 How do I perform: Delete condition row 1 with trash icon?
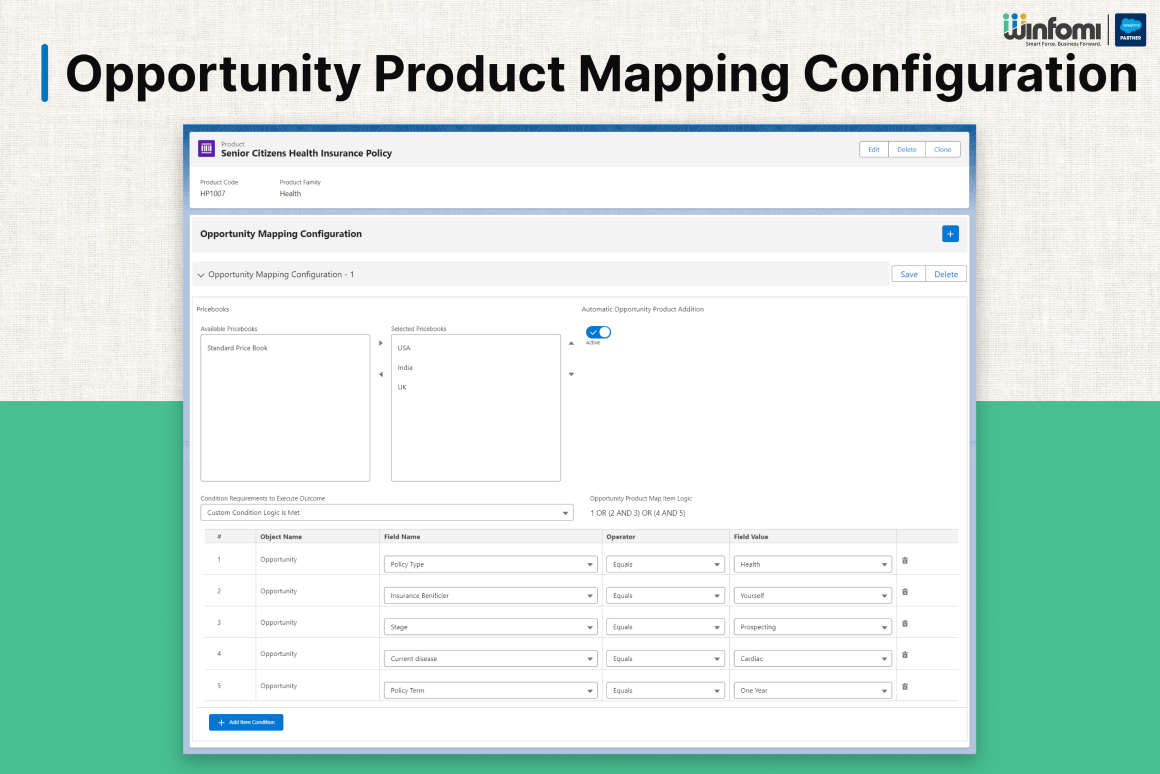pyautogui.click(x=905, y=561)
